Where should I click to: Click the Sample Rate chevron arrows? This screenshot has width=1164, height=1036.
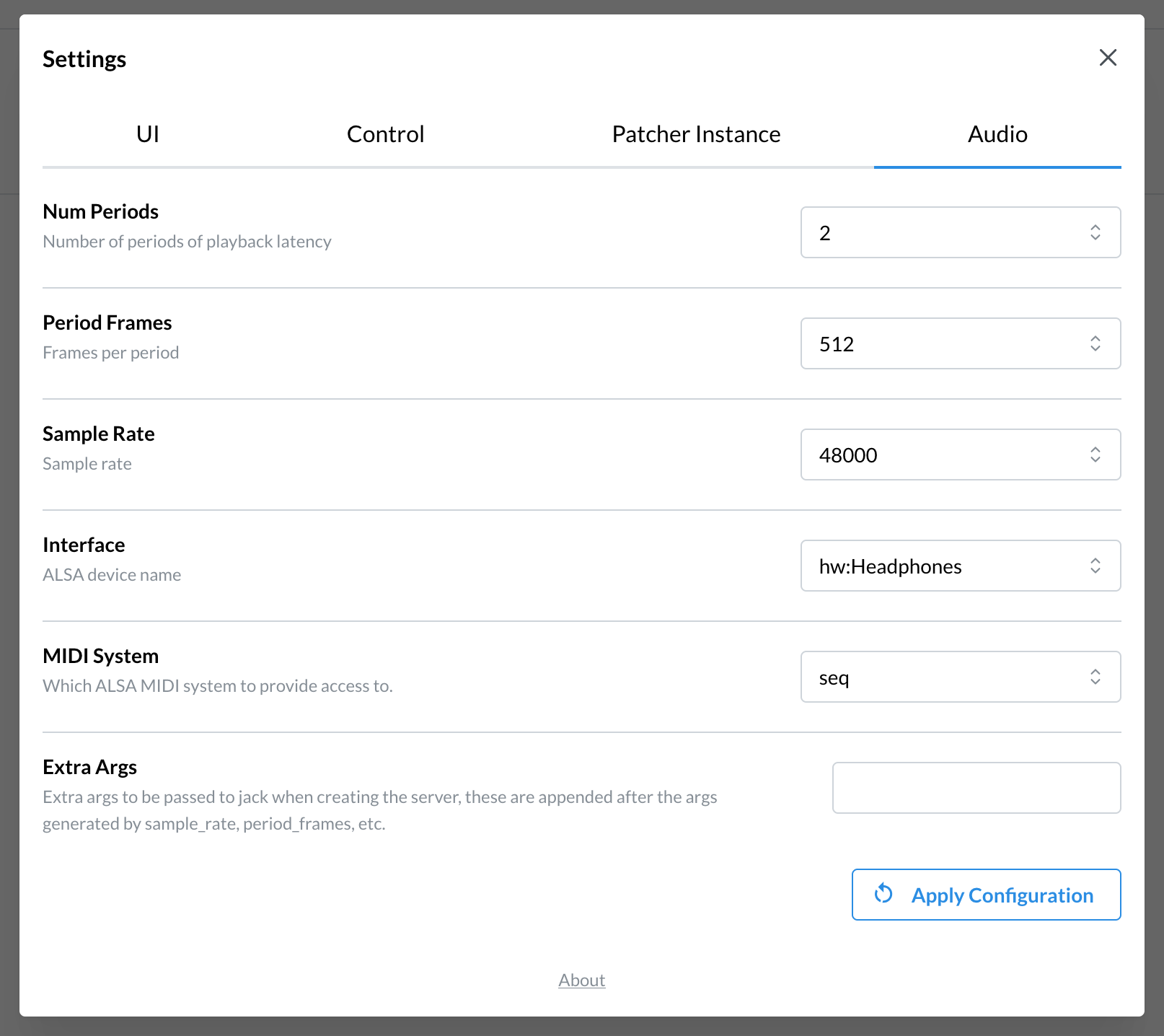point(1095,455)
